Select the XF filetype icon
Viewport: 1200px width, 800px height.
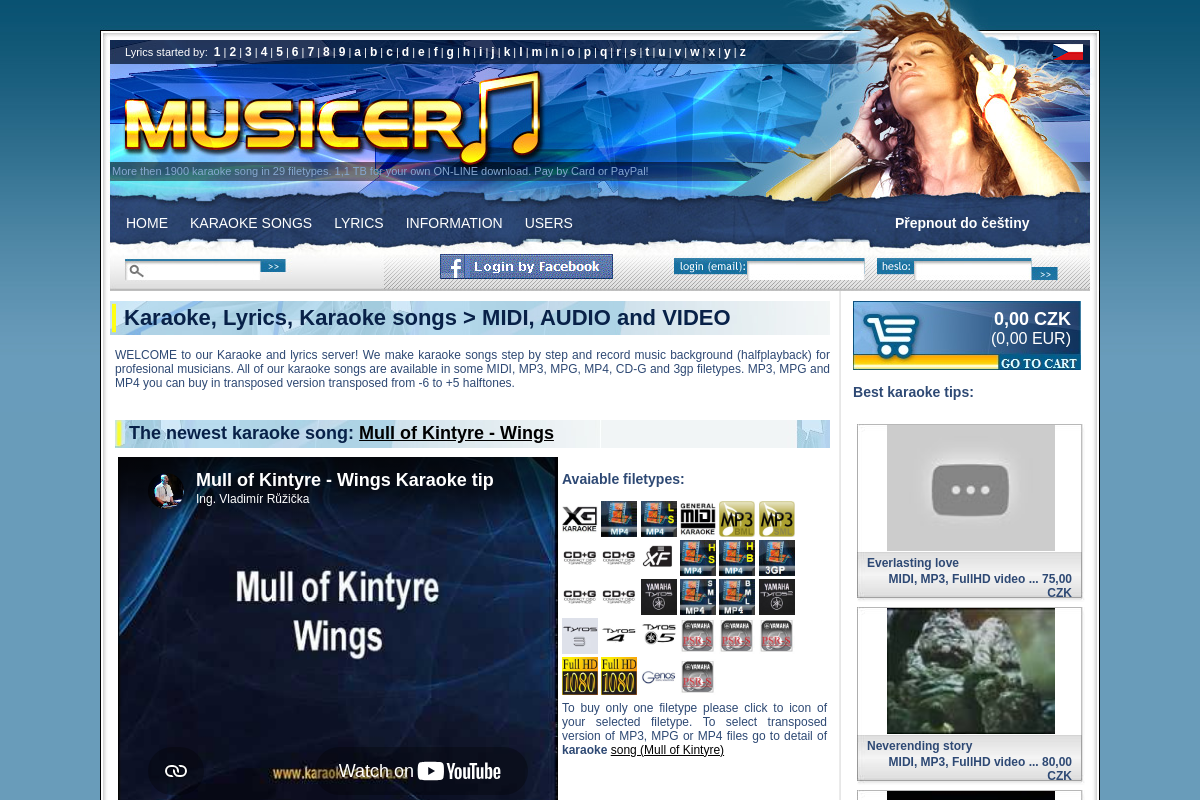click(658, 558)
